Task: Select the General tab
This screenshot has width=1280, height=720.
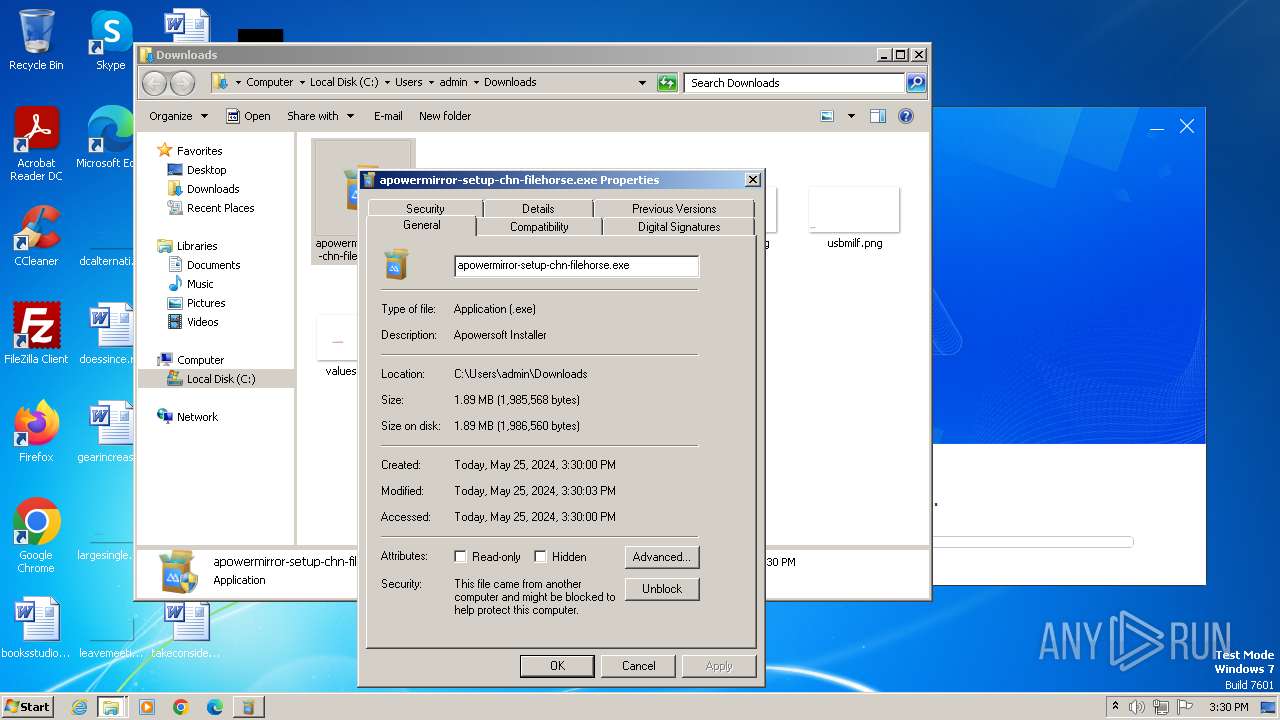Action: pos(422,226)
